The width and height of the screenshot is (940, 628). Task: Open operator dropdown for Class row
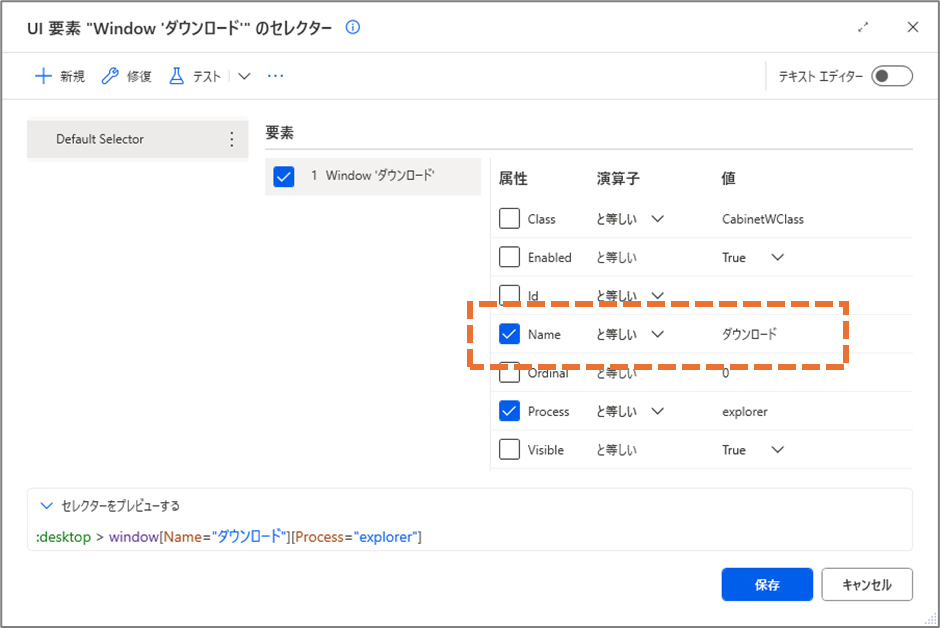[658, 219]
